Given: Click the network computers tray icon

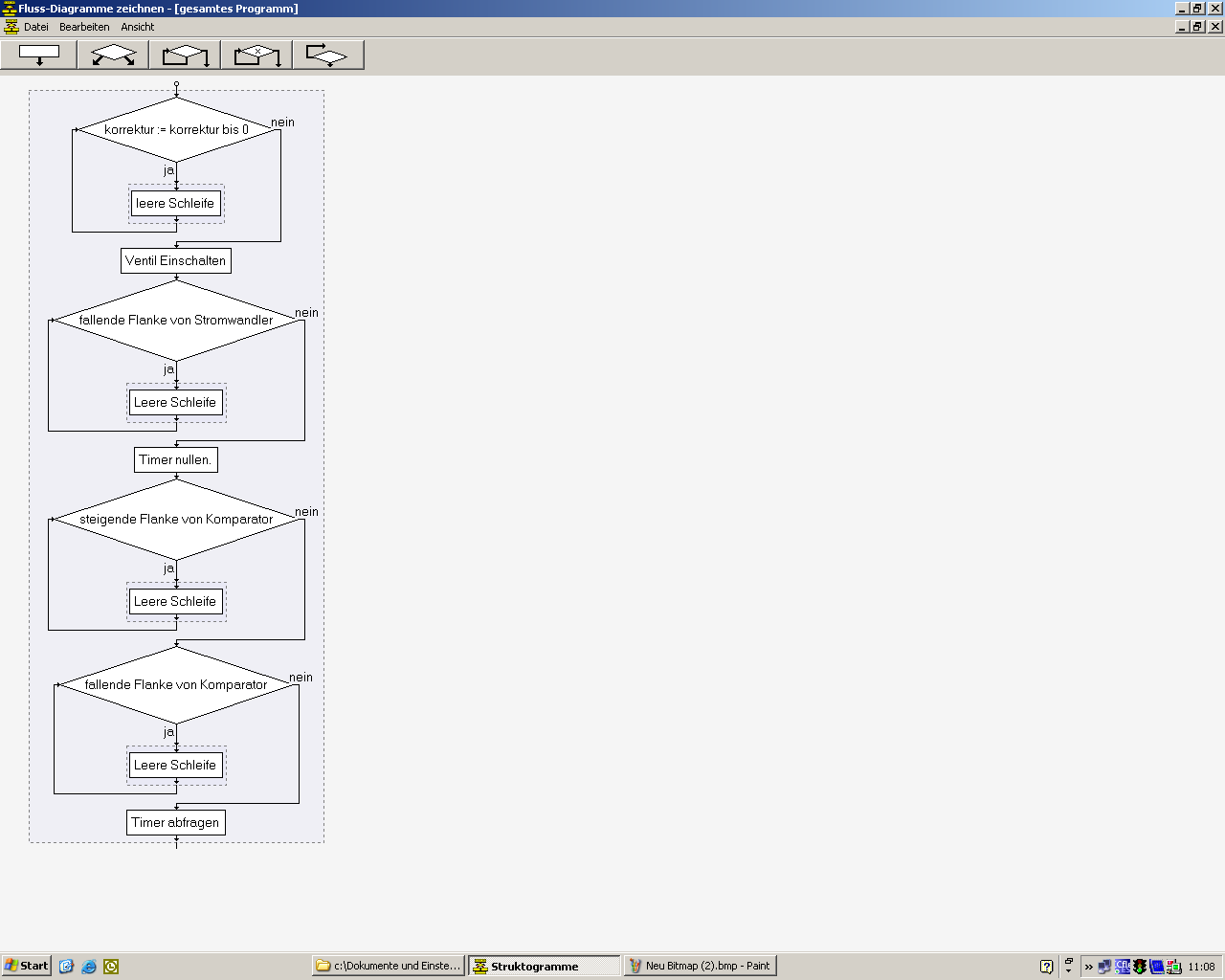Looking at the screenshot, I should pyautogui.click(x=1105, y=967).
